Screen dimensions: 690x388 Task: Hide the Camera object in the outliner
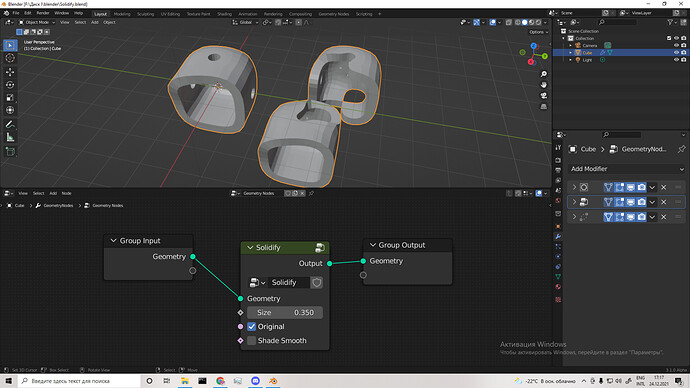click(x=676, y=45)
